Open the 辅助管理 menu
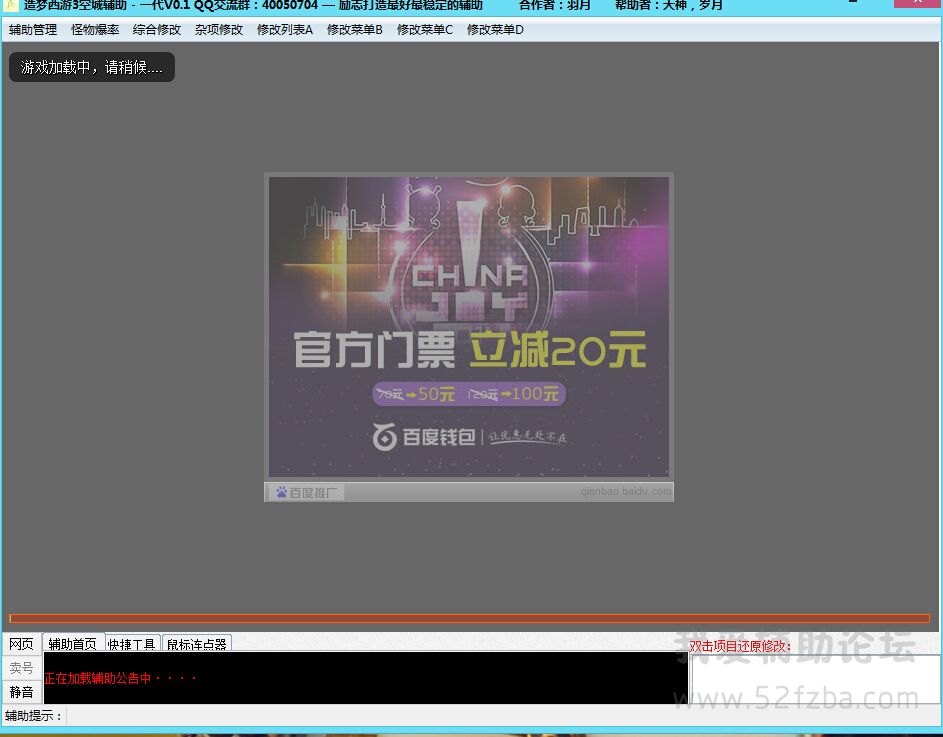 pyautogui.click(x=33, y=29)
